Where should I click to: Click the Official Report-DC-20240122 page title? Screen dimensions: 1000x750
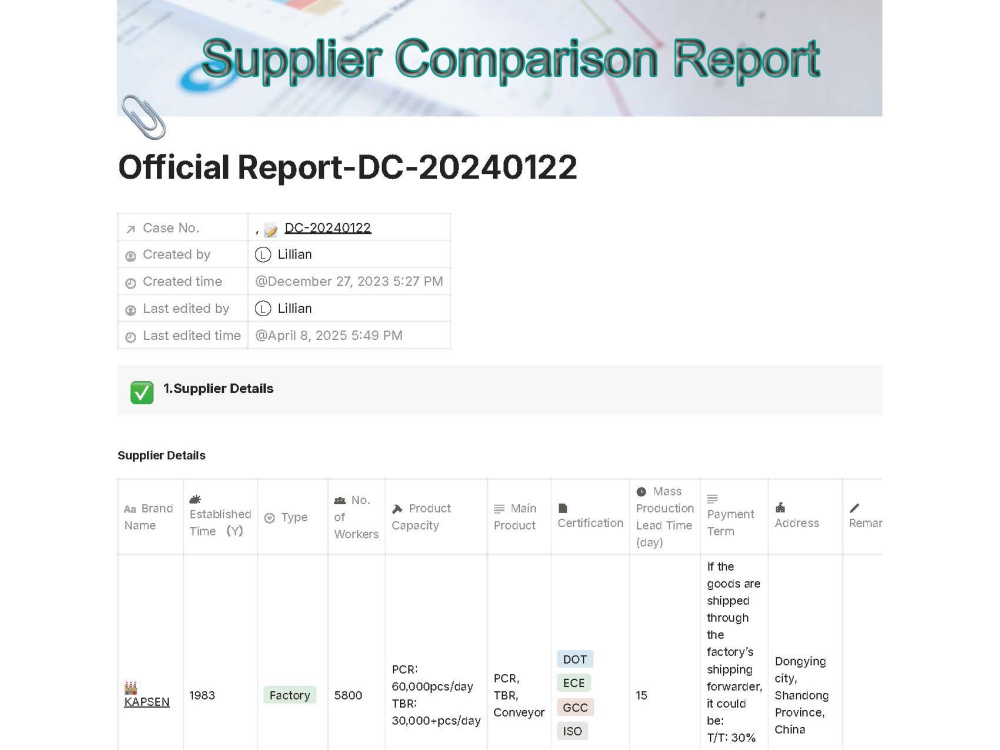pos(348,168)
